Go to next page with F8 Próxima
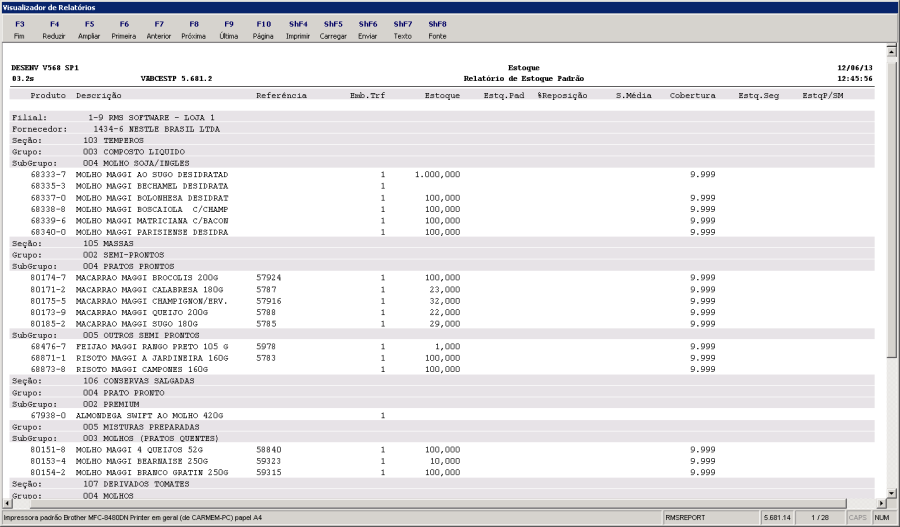The image size is (900, 527). (x=194, y=30)
